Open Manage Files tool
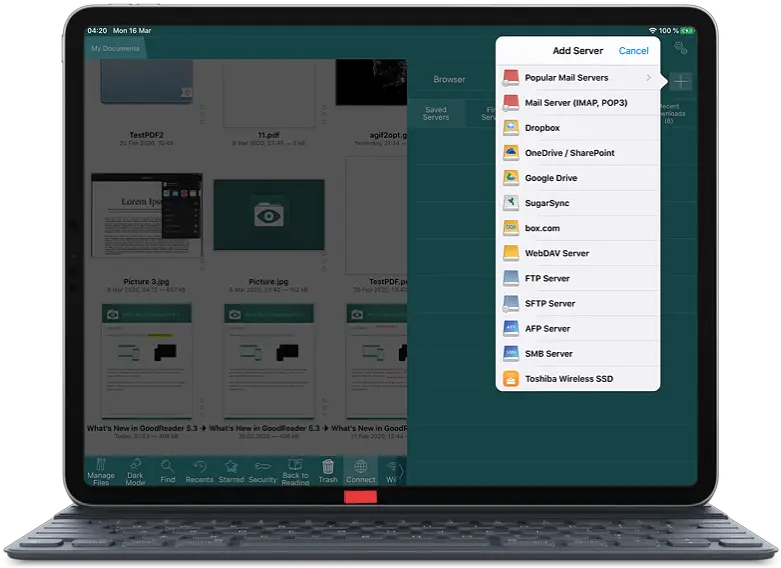This screenshot has height=568, width=781. pos(101,471)
